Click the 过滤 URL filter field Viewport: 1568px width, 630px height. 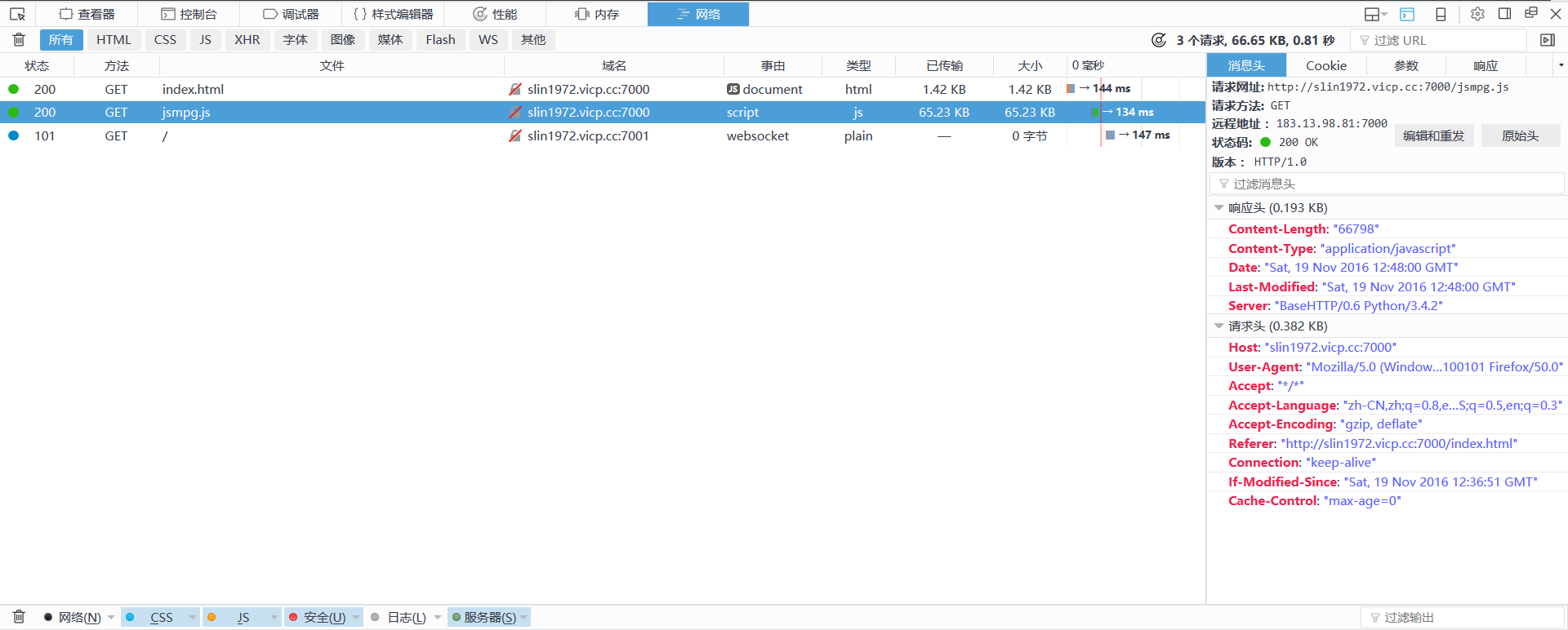[1439, 40]
